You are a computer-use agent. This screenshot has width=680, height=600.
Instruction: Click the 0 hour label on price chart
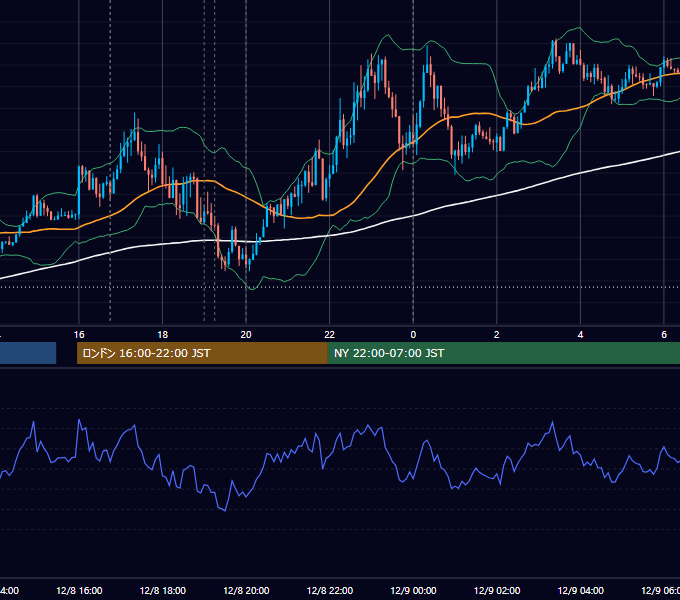[x=413, y=335]
